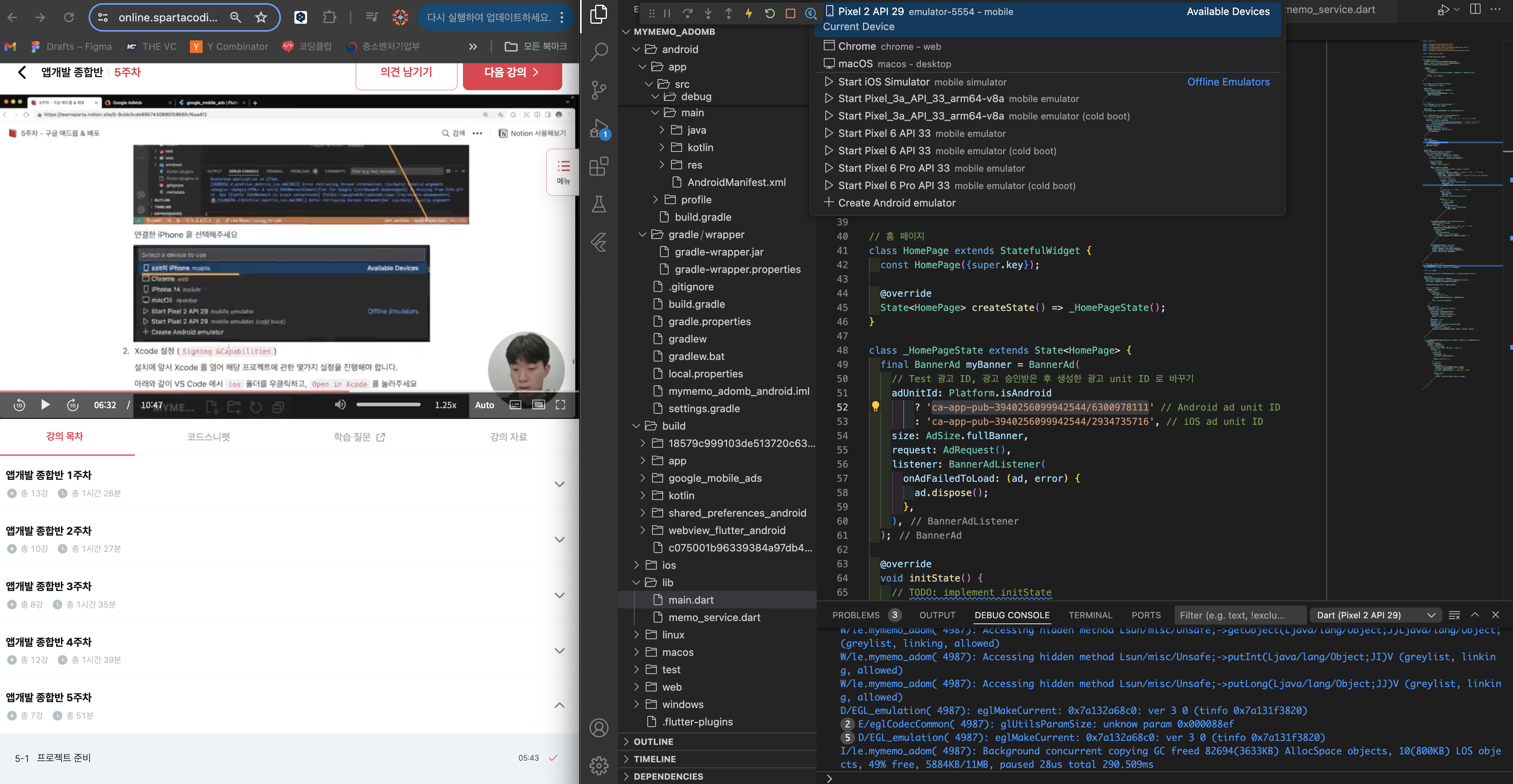The width and height of the screenshot is (1513, 784).
Task: Switch to 코드스니펫 tab
Action: 209,437
